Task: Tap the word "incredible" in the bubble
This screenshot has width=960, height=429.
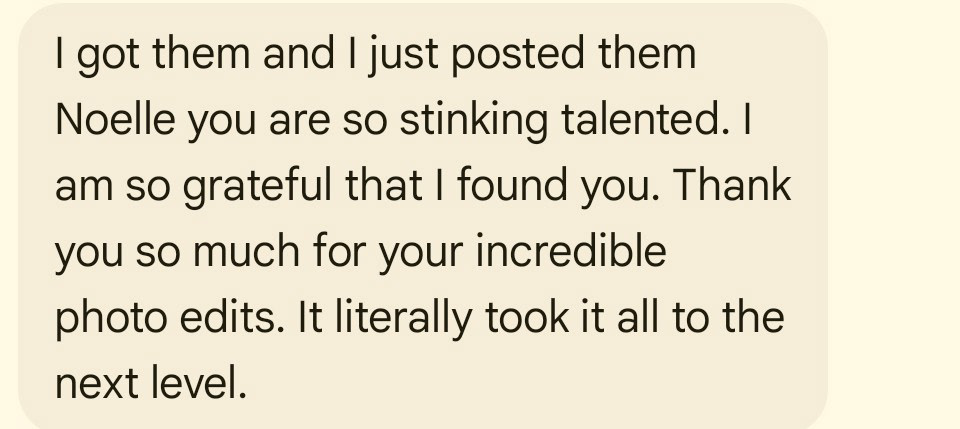Action: [x=570, y=252]
